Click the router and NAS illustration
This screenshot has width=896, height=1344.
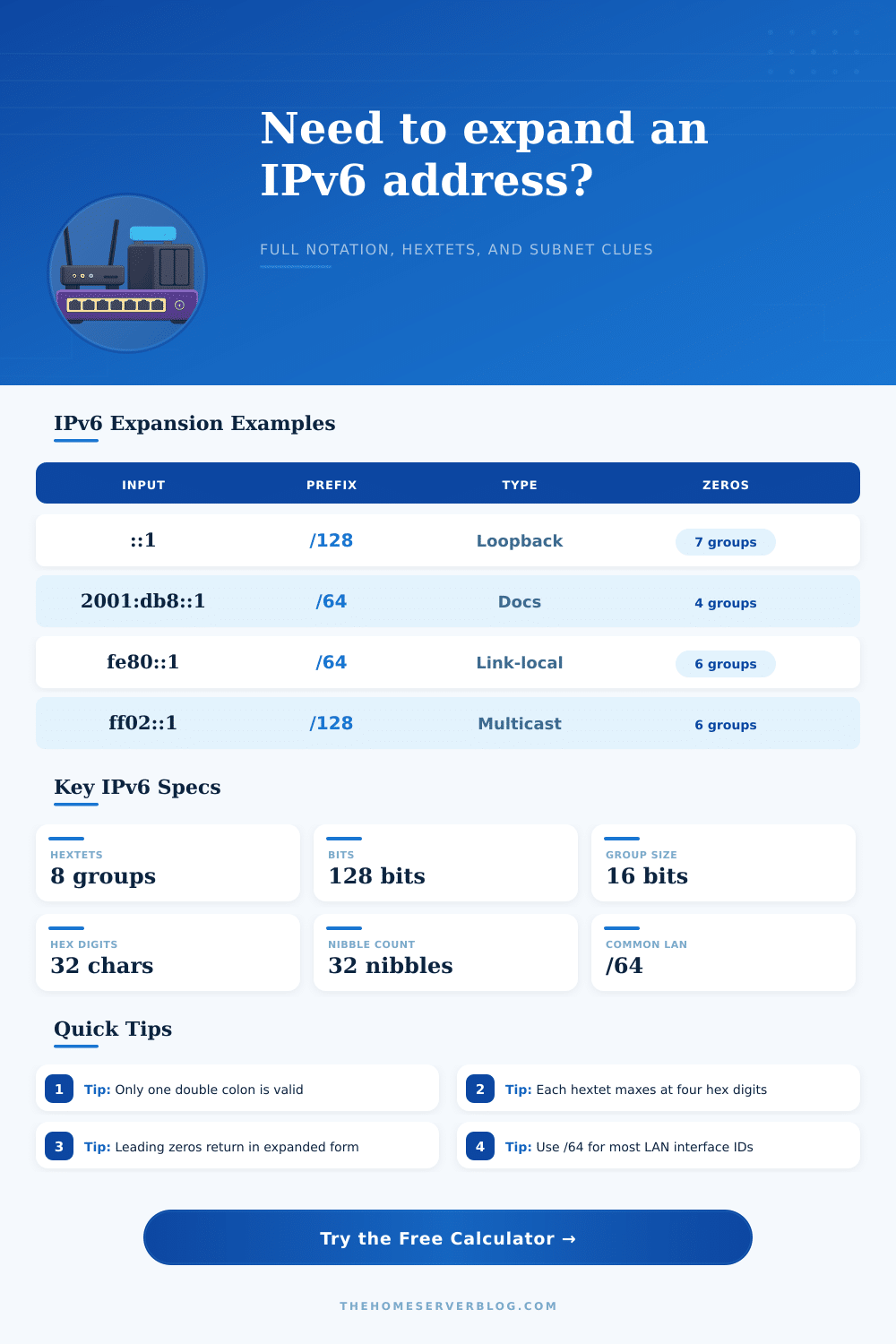127,273
